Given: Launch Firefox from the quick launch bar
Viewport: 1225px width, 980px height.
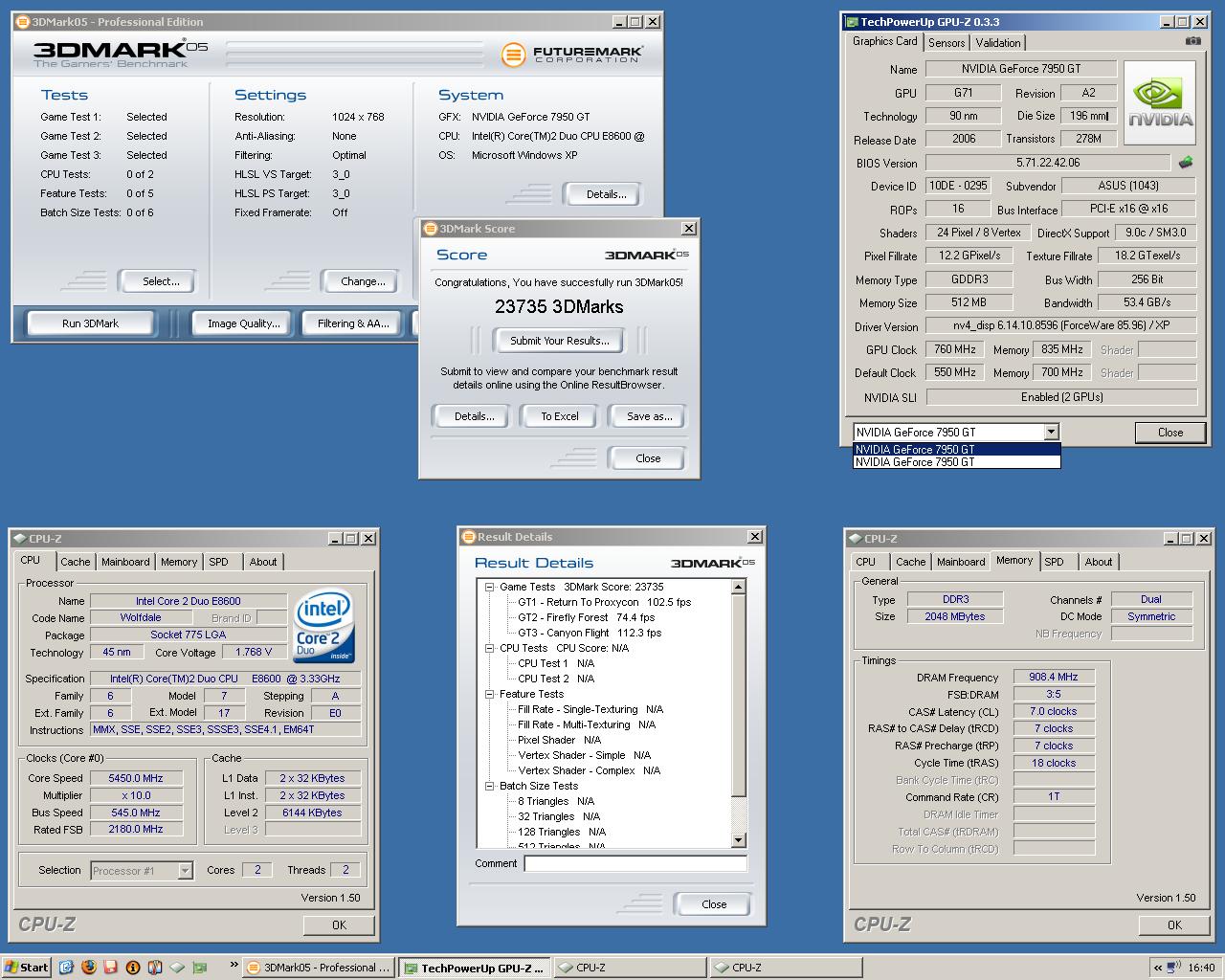Looking at the screenshot, I should (88, 967).
